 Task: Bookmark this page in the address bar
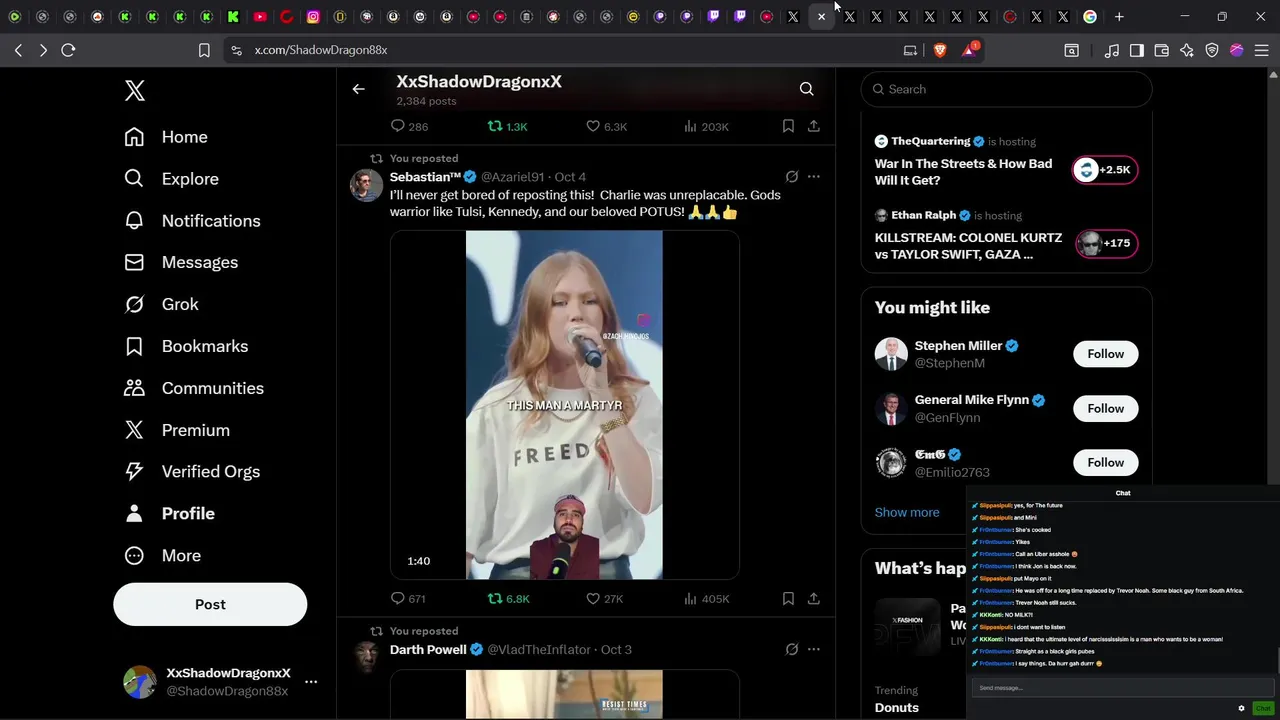click(x=204, y=50)
